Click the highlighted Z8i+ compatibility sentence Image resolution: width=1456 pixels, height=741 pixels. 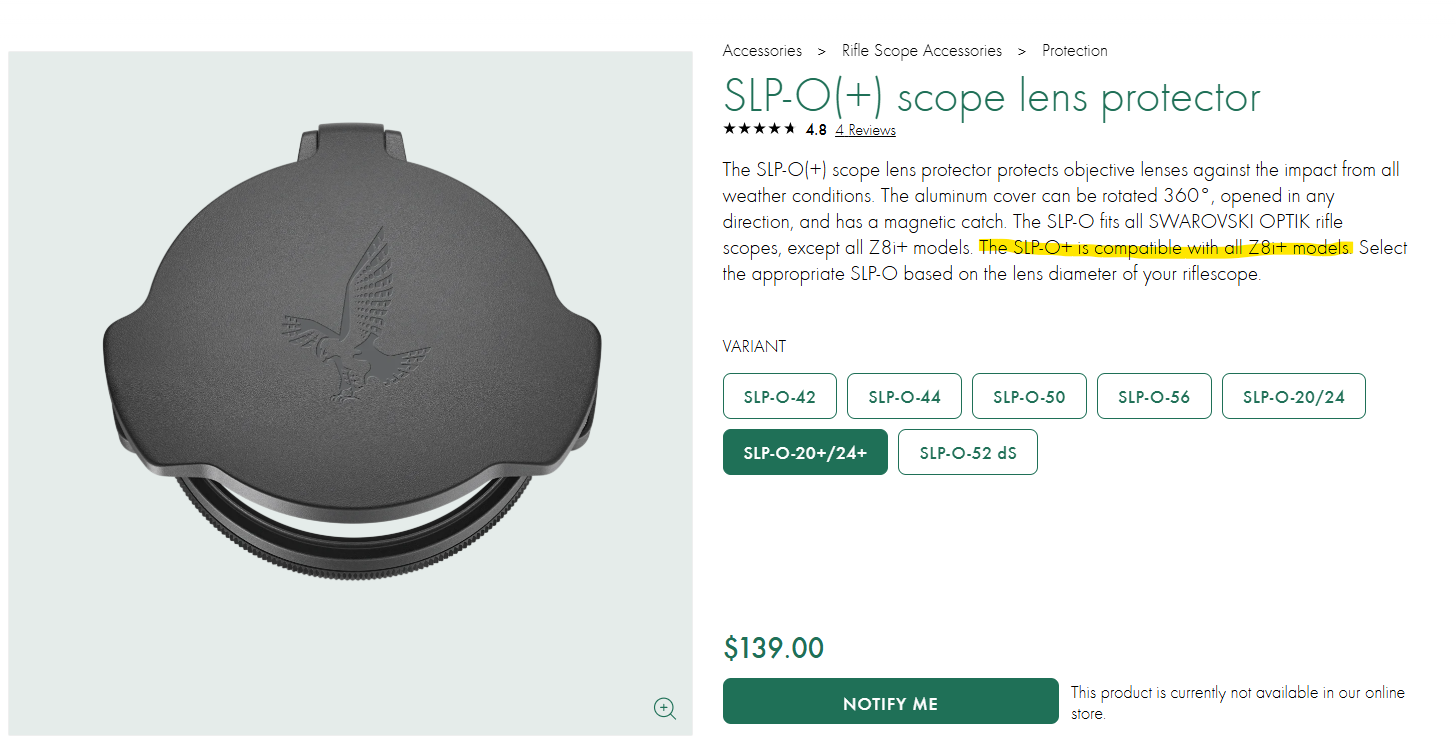click(x=1165, y=248)
